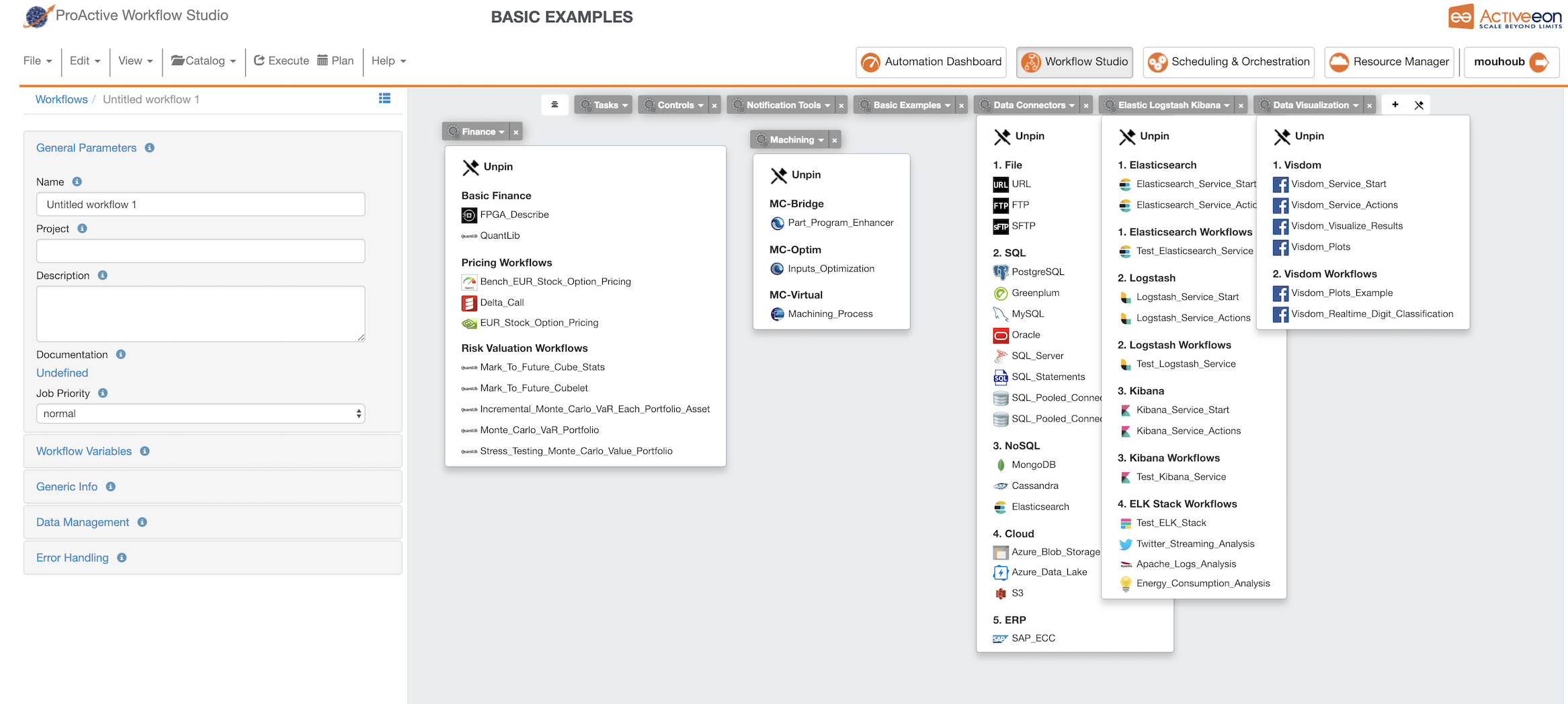Image resolution: width=1568 pixels, height=704 pixels.
Task: Open the Basic Examples palette dropdown
Action: click(904, 105)
